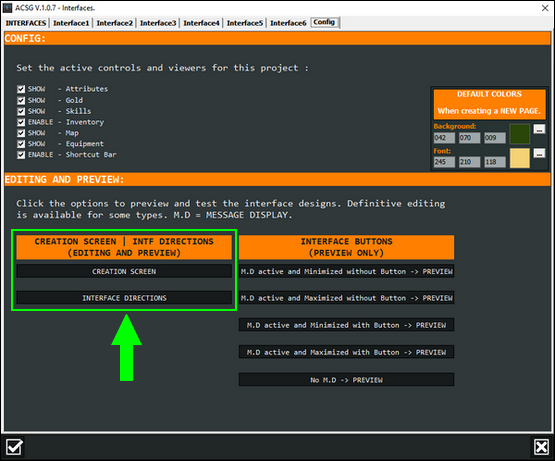Toggle ENABLE Inventory checkbox
Image resolution: width=555 pixels, height=461 pixels.
point(21,122)
